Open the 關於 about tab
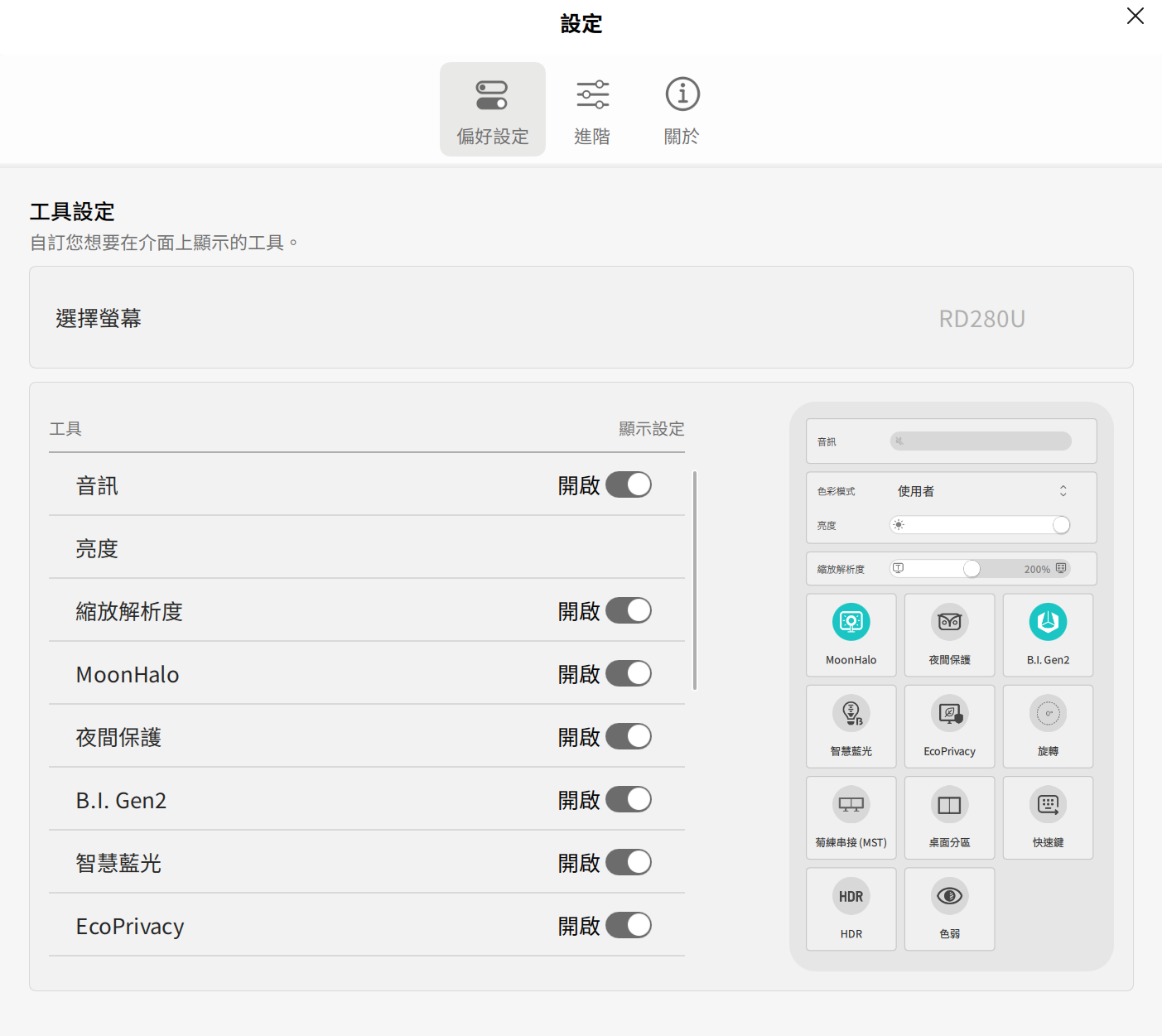This screenshot has height=1036, width=1162. [x=682, y=109]
